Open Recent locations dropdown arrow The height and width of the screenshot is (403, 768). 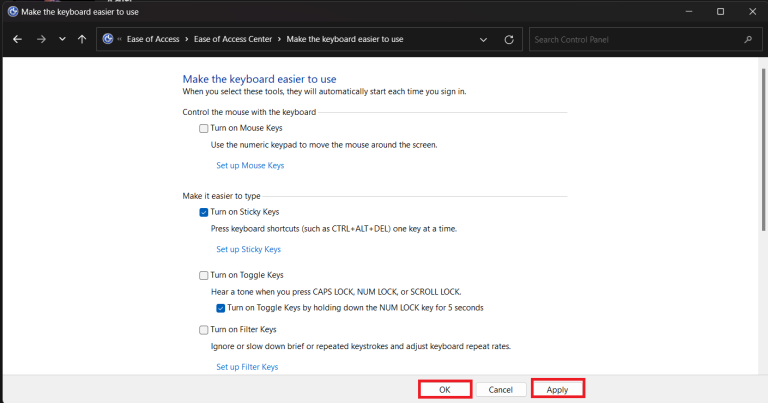[x=62, y=40]
